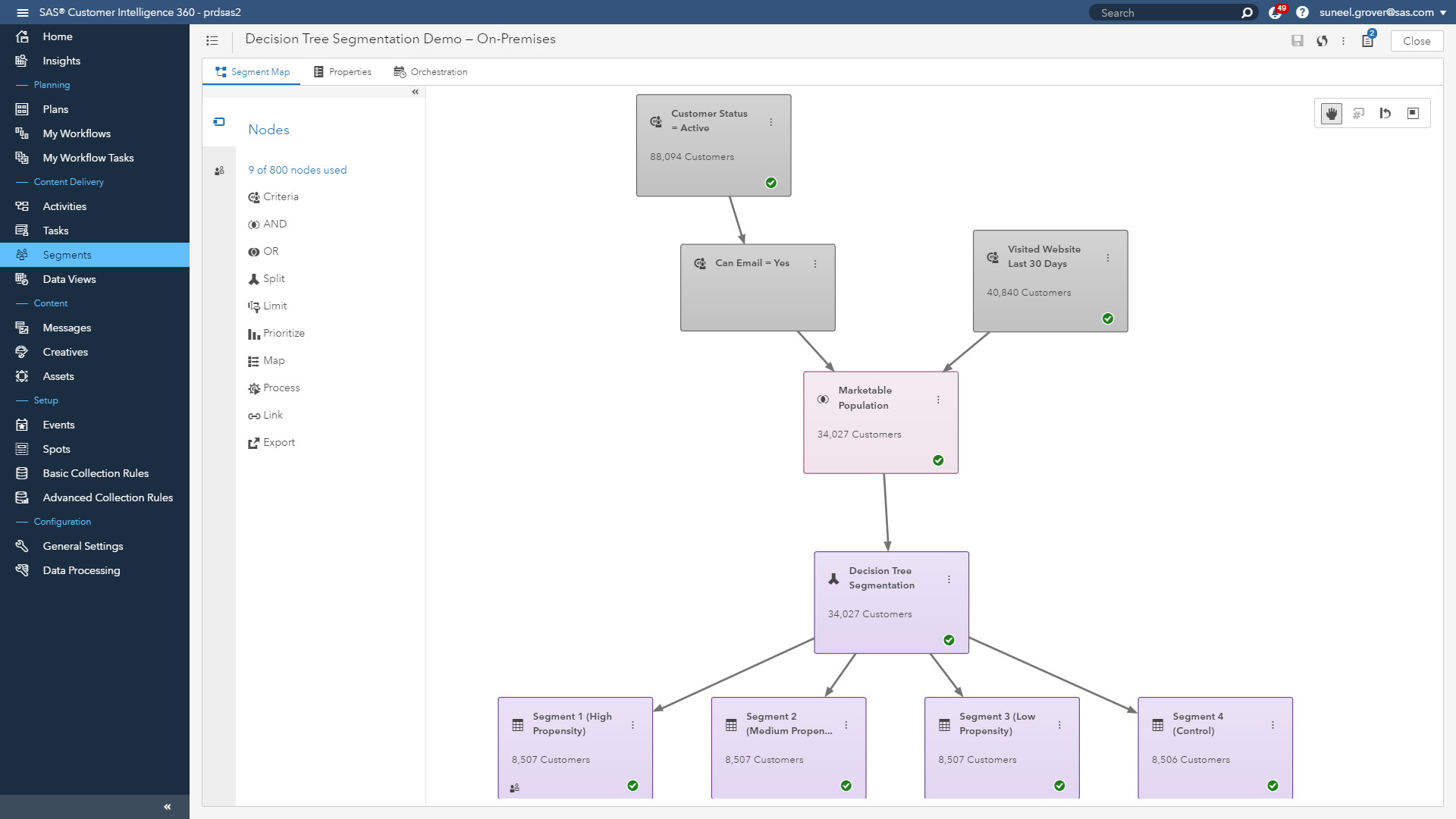Click the 9 of 800 nodes used link
The height and width of the screenshot is (819, 1456).
click(297, 170)
